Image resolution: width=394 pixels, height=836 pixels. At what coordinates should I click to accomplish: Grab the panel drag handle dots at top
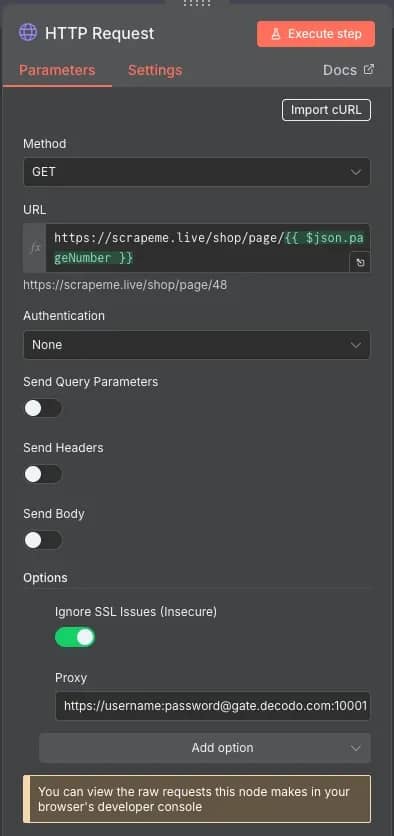(x=197, y=4)
